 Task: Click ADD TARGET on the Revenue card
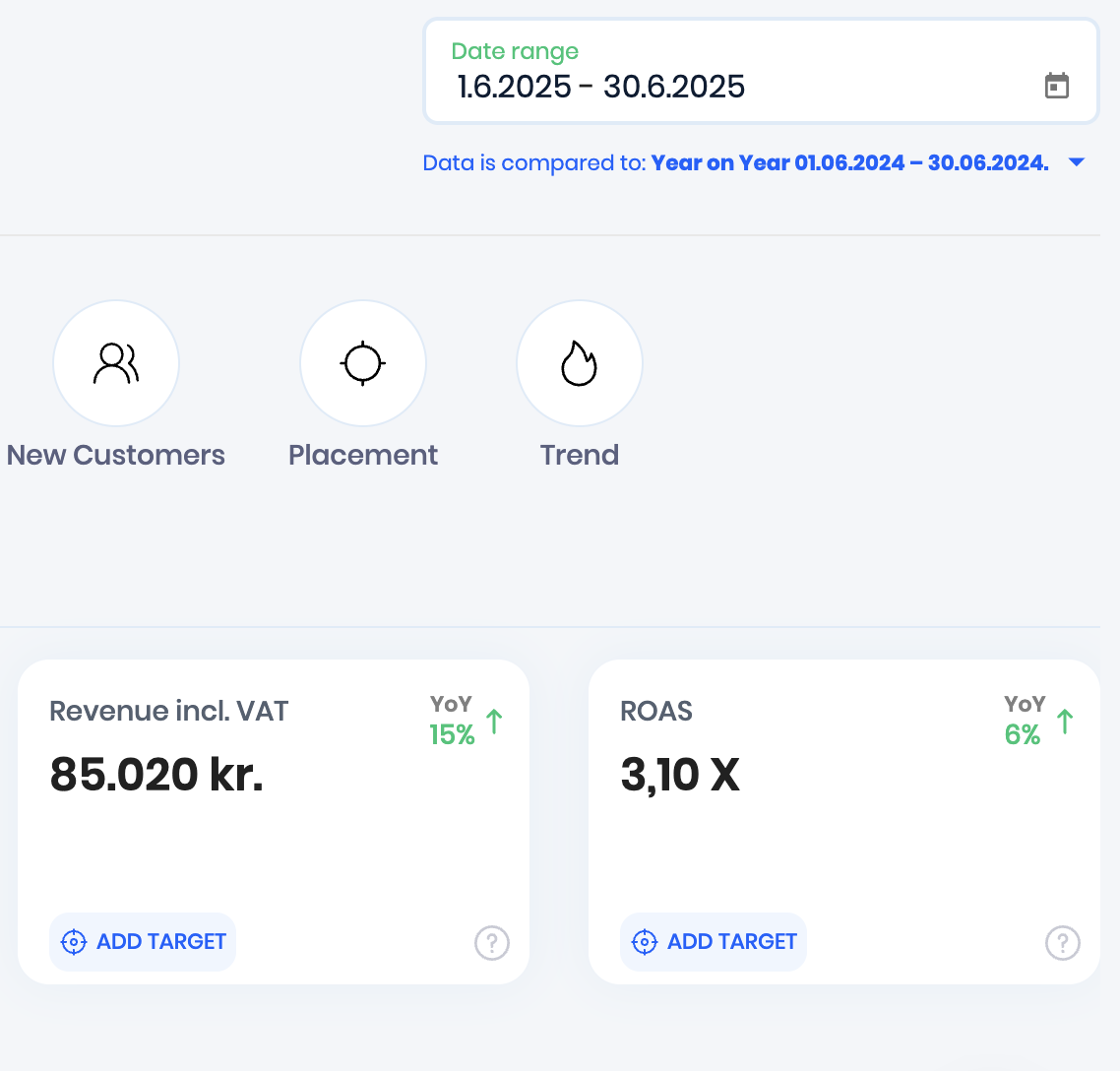coord(142,941)
